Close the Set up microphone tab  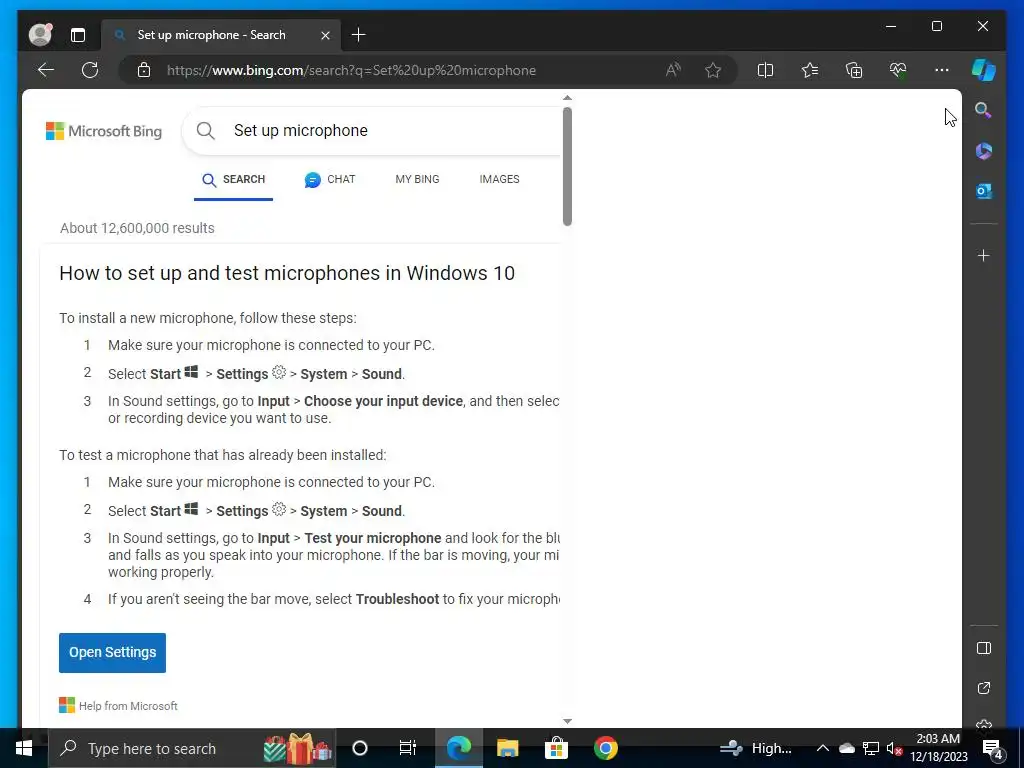click(325, 35)
